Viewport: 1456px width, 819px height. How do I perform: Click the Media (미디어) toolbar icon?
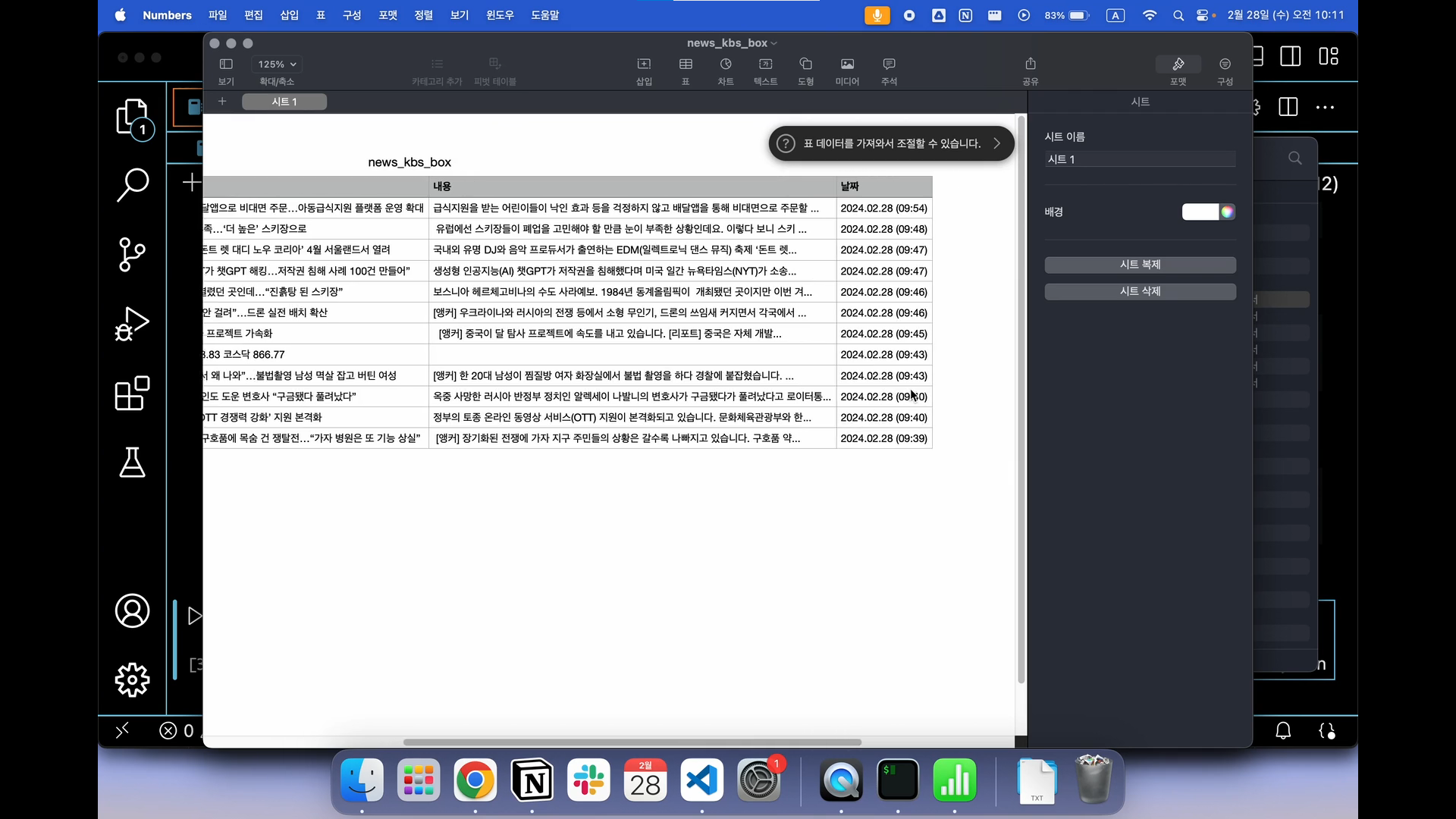tap(847, 64)
